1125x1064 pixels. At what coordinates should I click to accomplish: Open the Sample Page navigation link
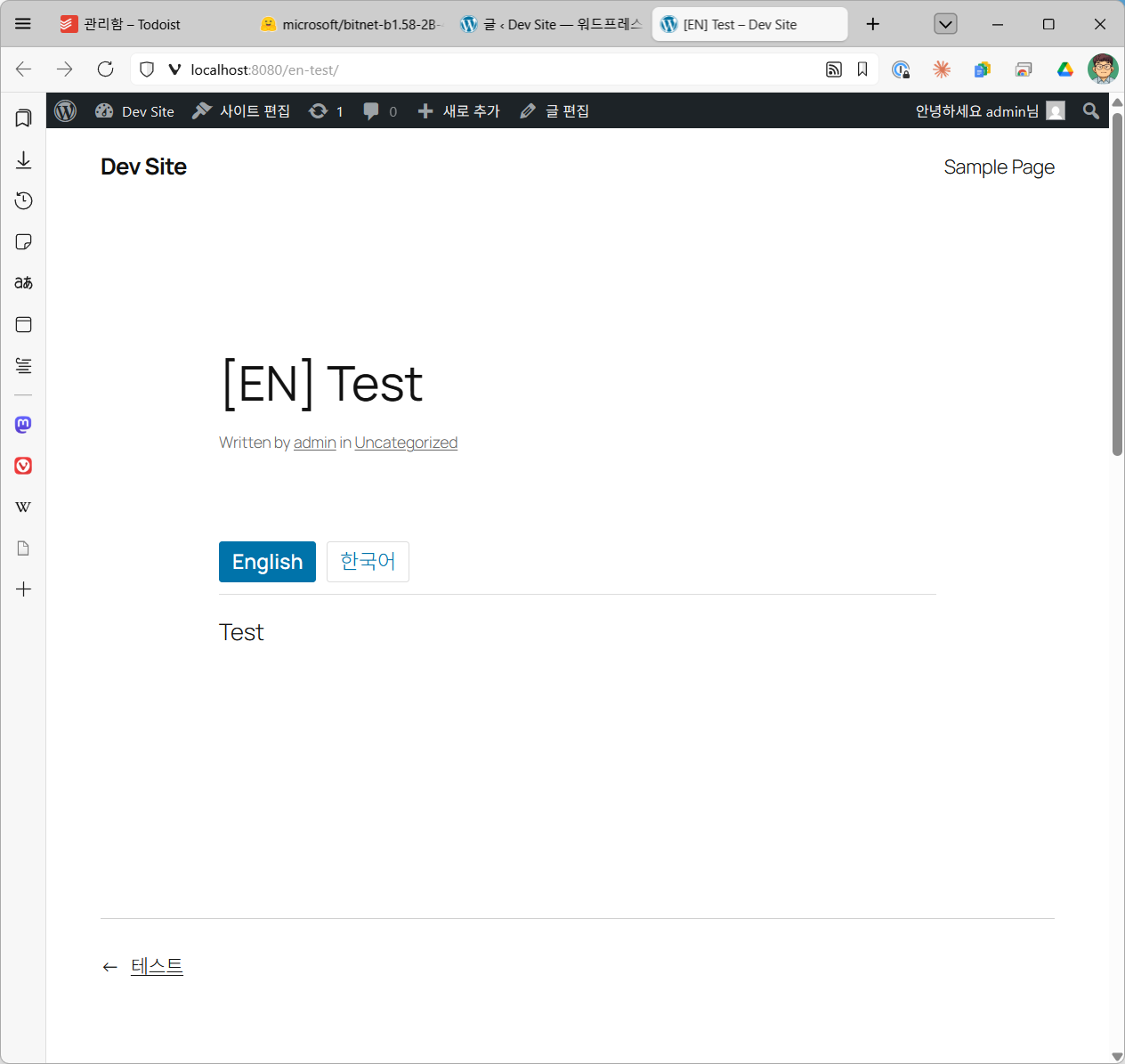[999, 167]
